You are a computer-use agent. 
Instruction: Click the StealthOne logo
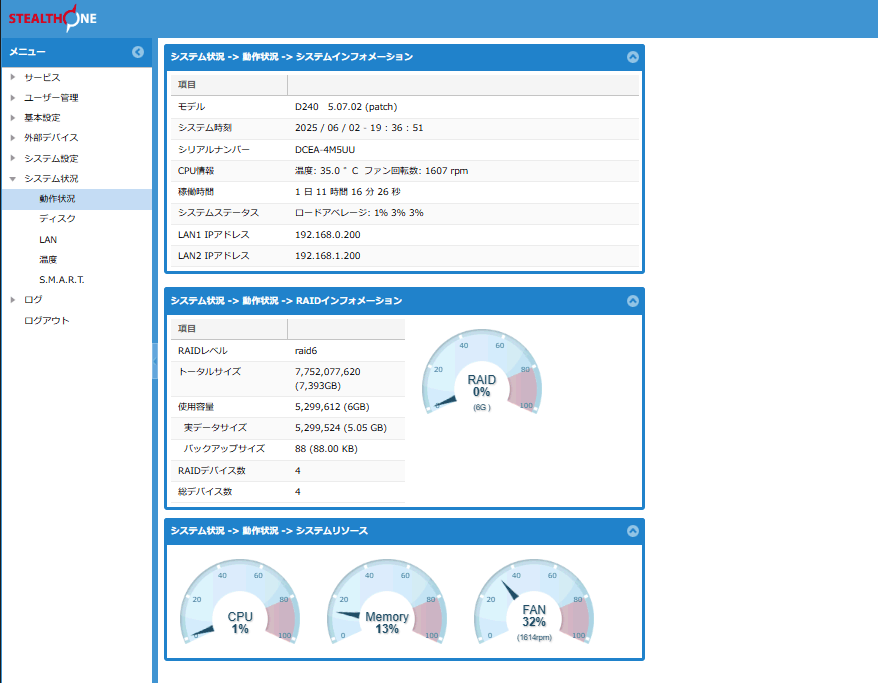(x=53, y=18)
